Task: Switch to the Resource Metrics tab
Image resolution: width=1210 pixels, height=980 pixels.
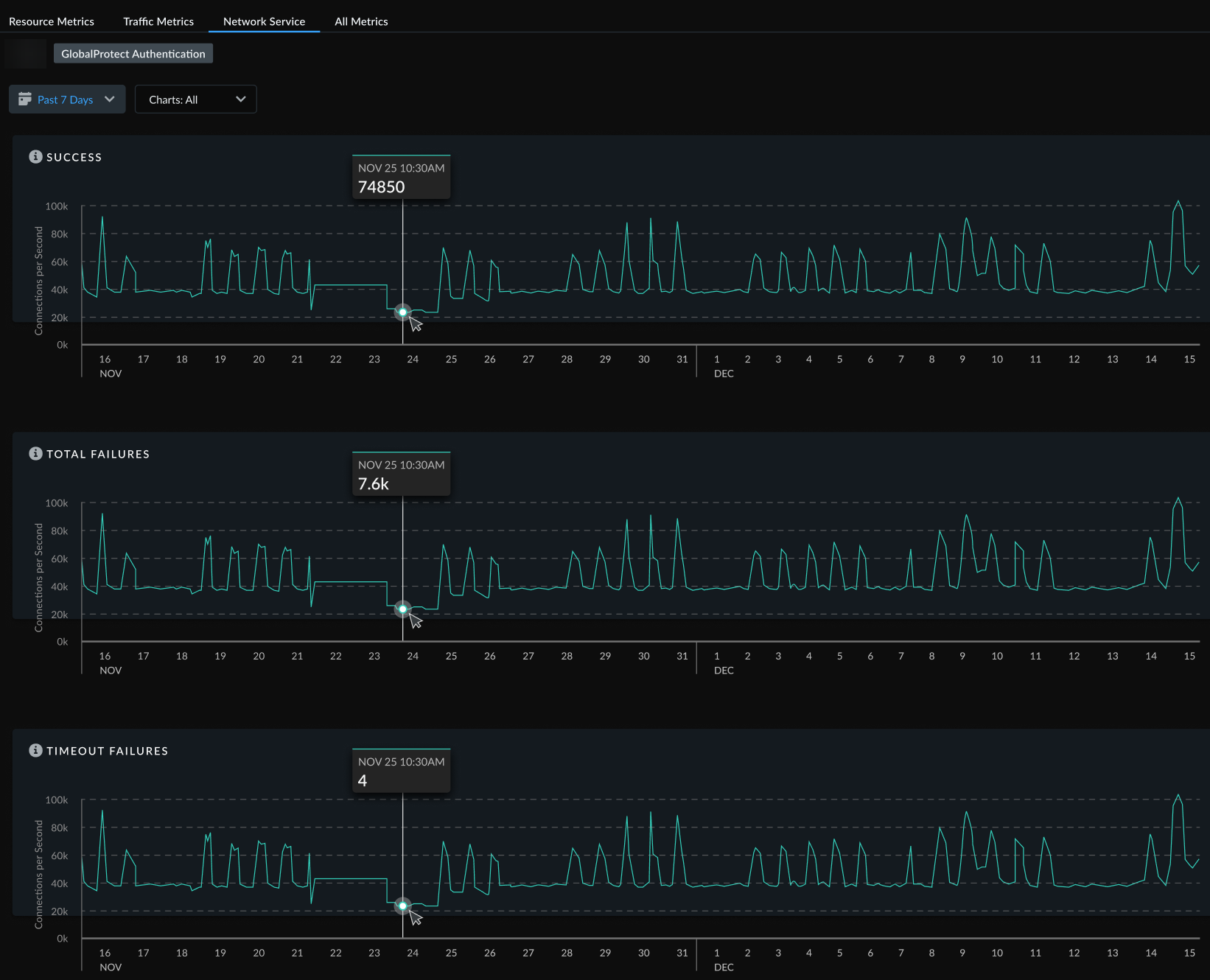Action: pyautogui.click(x=52, y=21)
